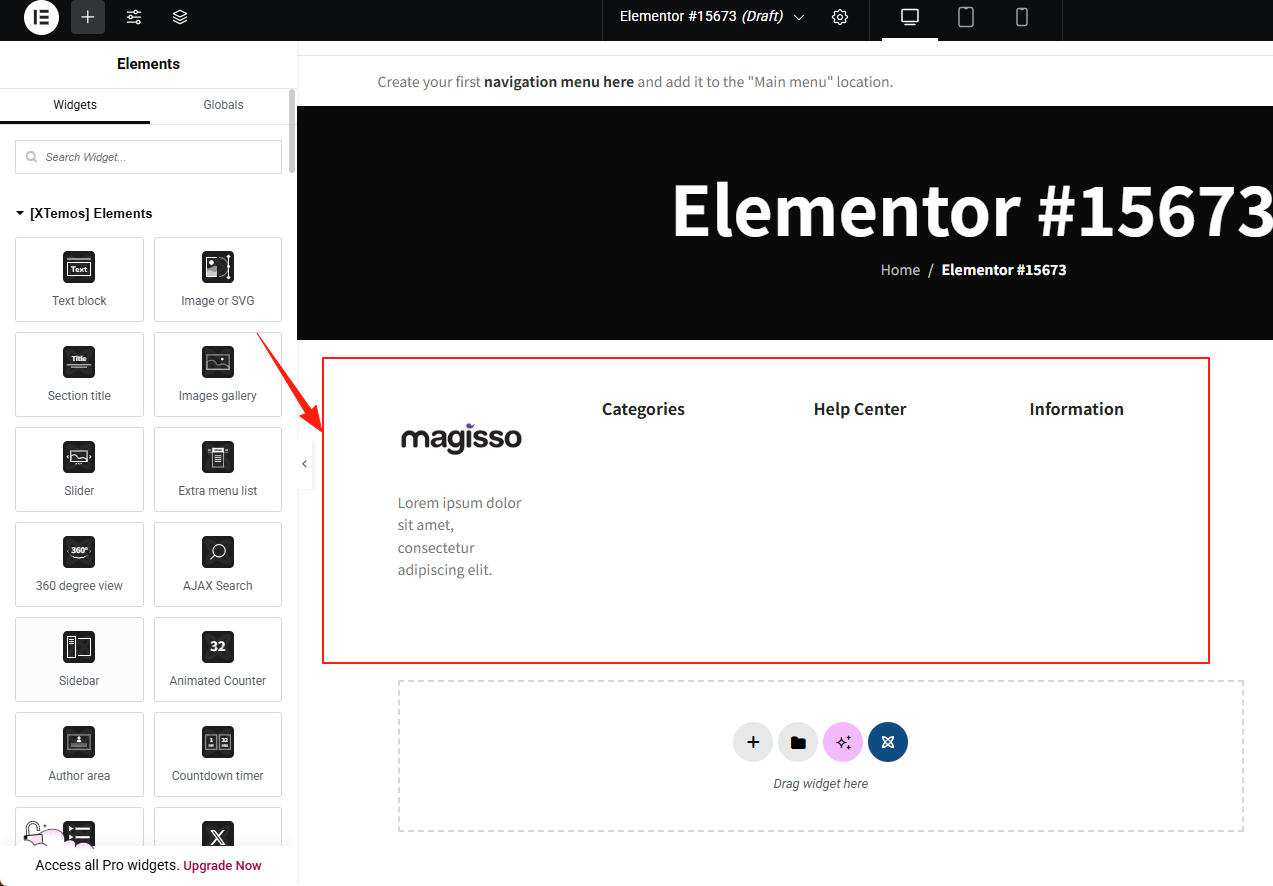Add a template via folder icon
Screen dimensions: 1273x886
point(798,742)
